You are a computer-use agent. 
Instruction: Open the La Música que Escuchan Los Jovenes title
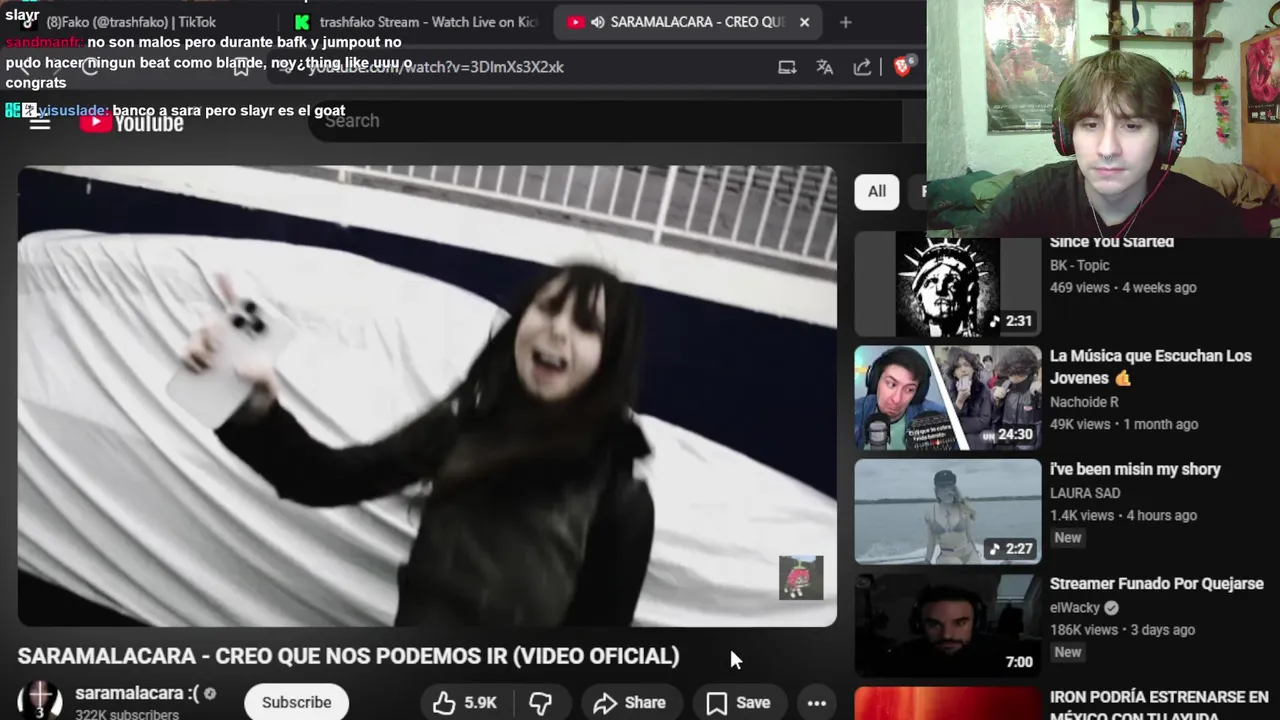(x=1150, y=367)
